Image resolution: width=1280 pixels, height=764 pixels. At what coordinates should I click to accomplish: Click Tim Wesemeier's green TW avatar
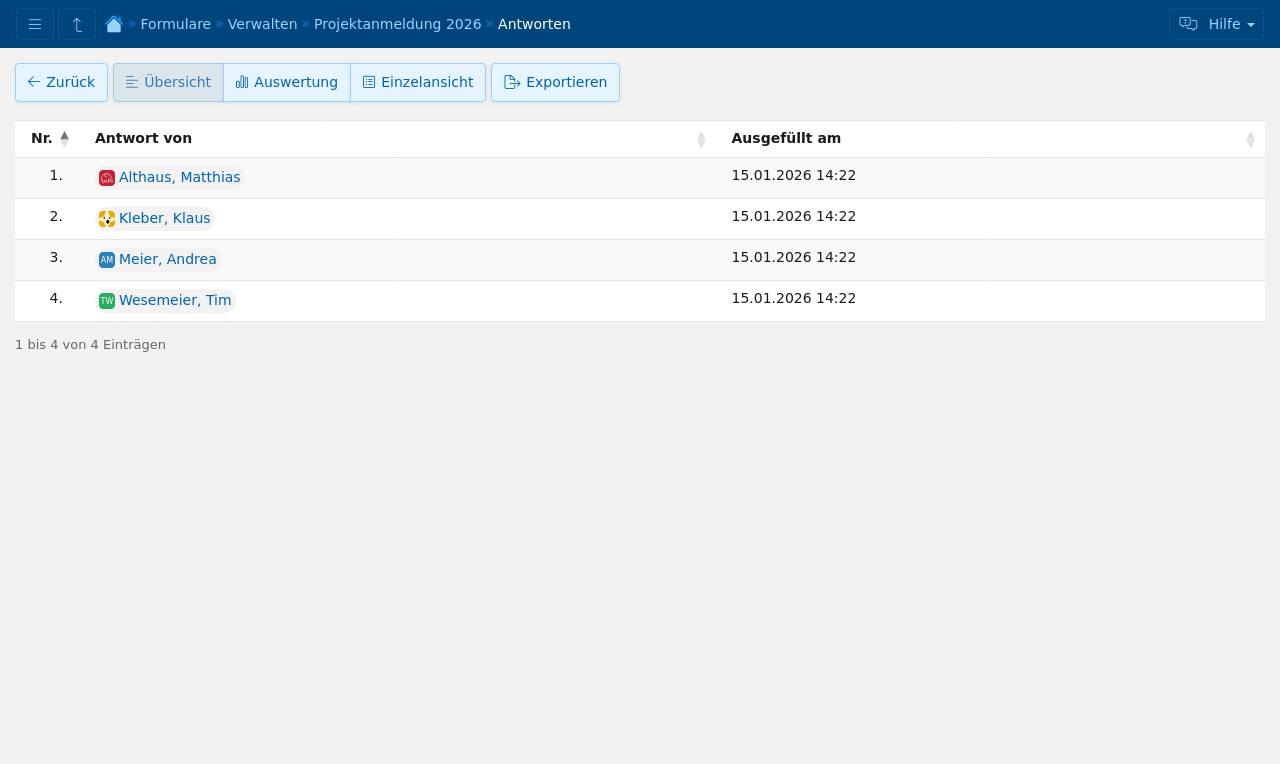[107, 301]
